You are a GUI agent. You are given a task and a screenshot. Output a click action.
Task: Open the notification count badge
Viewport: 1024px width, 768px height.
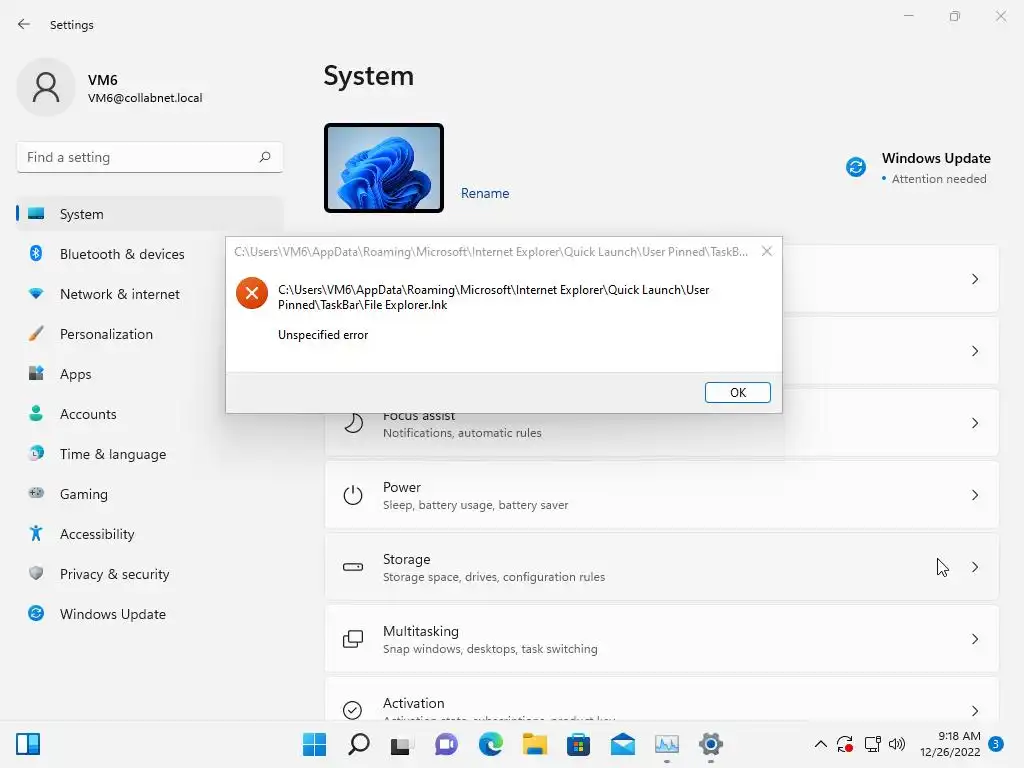[x=995, y=744]
